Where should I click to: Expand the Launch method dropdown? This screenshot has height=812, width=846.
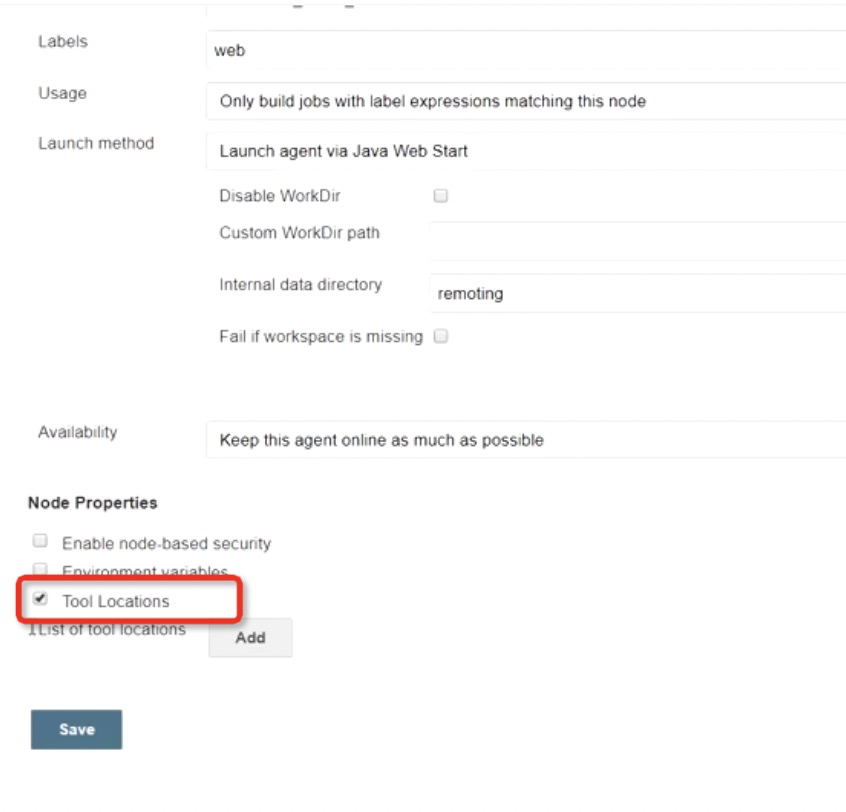tap(525, 152)
